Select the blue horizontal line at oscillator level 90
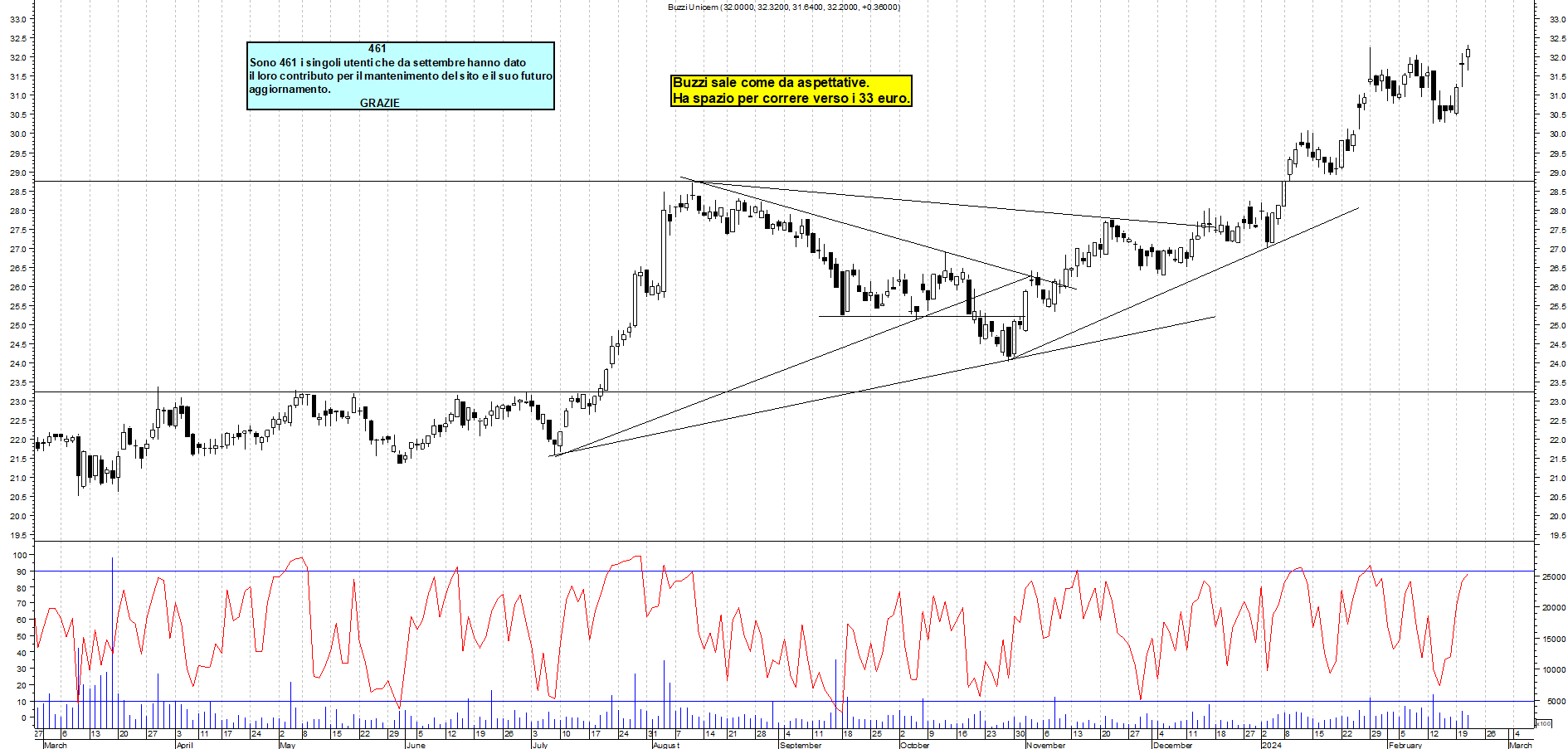1568x749 pixels. pyautogui.click(x=784, y=571)
